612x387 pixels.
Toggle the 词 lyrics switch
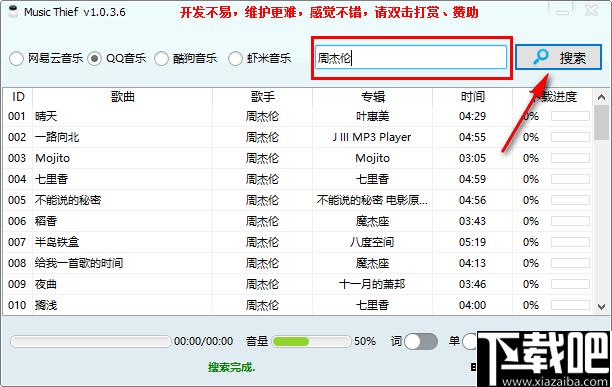pos(421,341)
